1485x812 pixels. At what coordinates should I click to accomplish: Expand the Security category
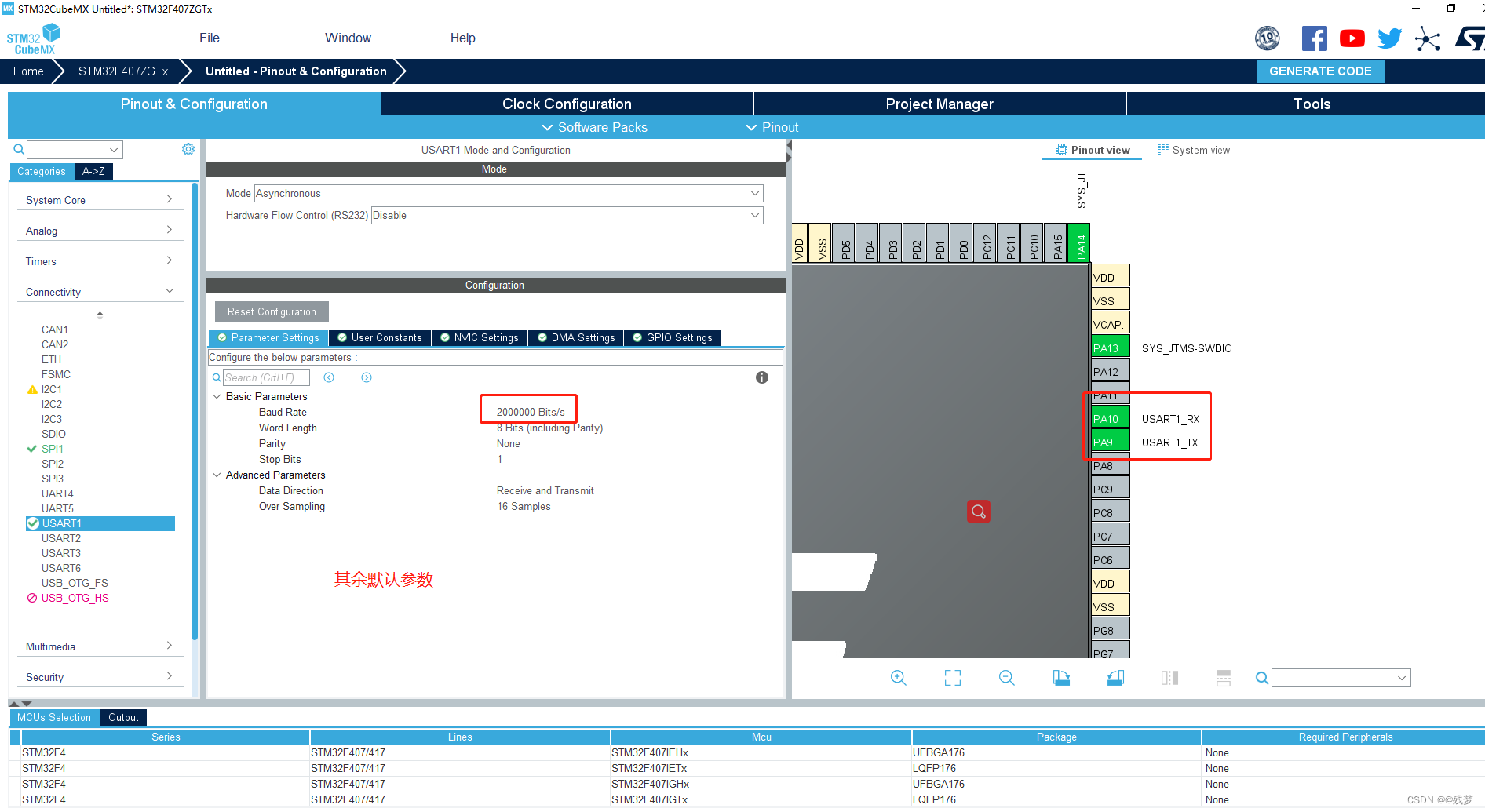pos(99,677)
